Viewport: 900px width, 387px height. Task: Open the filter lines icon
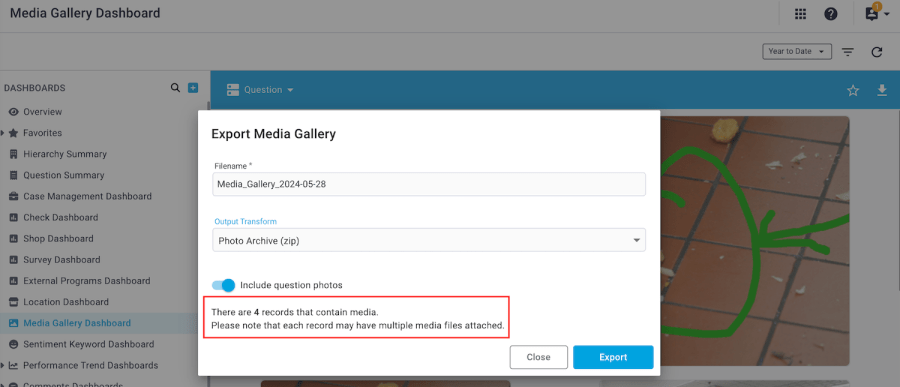[x=848, y=52]
